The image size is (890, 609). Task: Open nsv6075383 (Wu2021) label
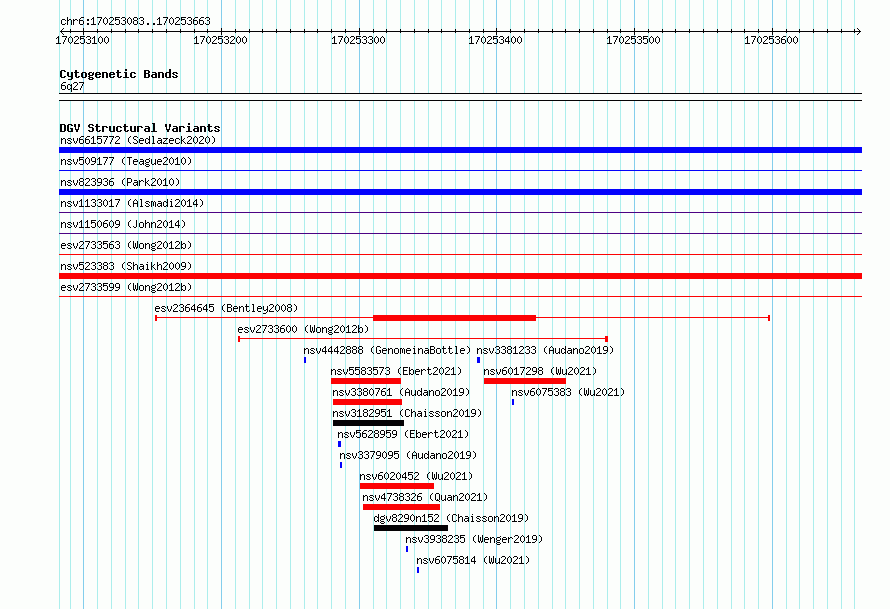point(568,392)
